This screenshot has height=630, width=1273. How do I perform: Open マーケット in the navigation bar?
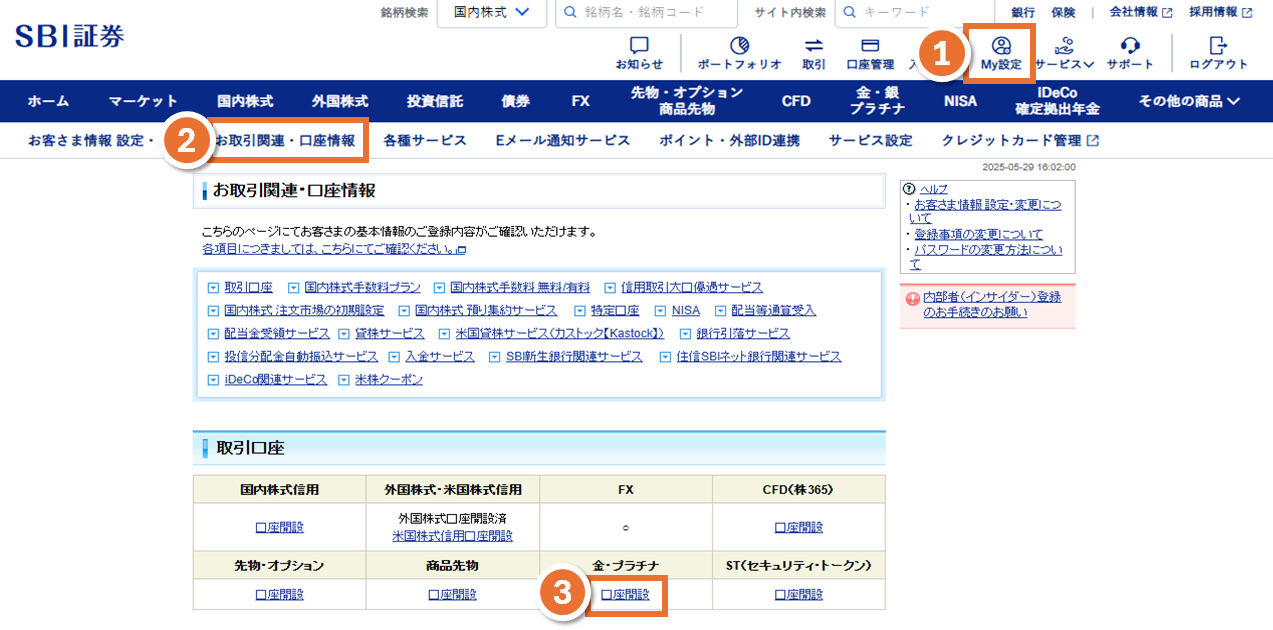[143, 101]
